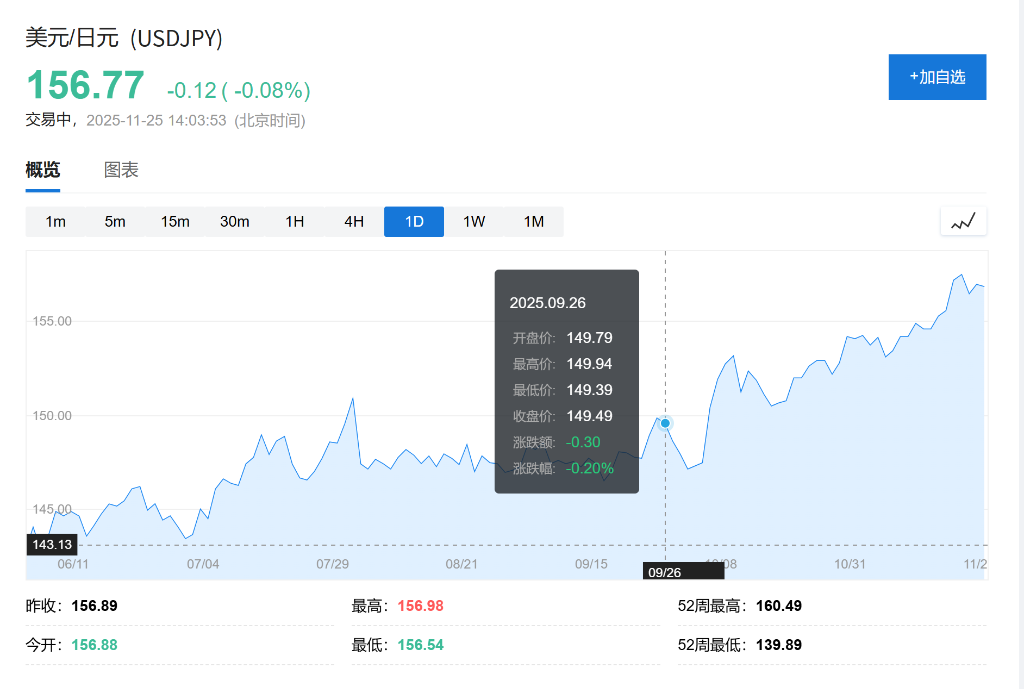Click the 07/29 date on the axis
Screen dimensions: 1024x689
coord(332,564)
